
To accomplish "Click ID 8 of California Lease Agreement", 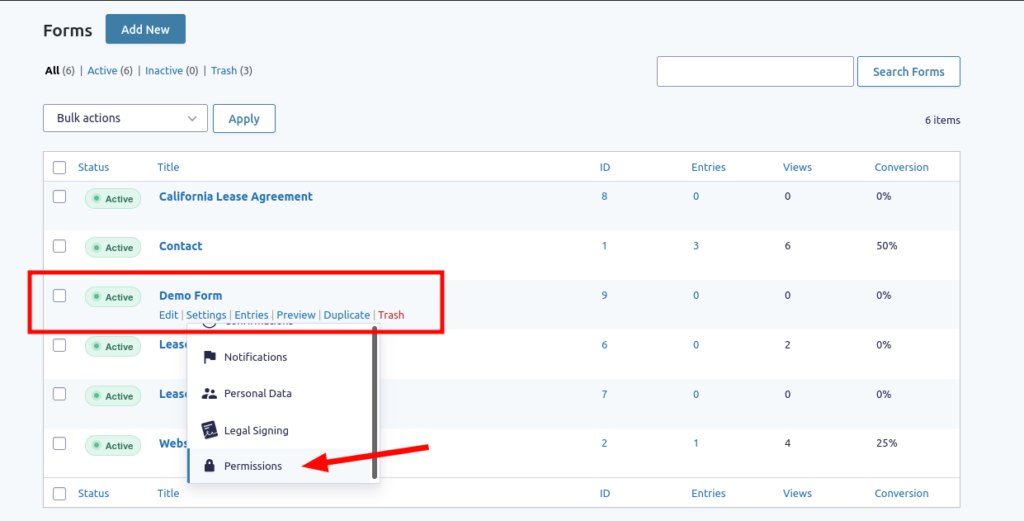I will pyautogui.click(x=604, y=196).
